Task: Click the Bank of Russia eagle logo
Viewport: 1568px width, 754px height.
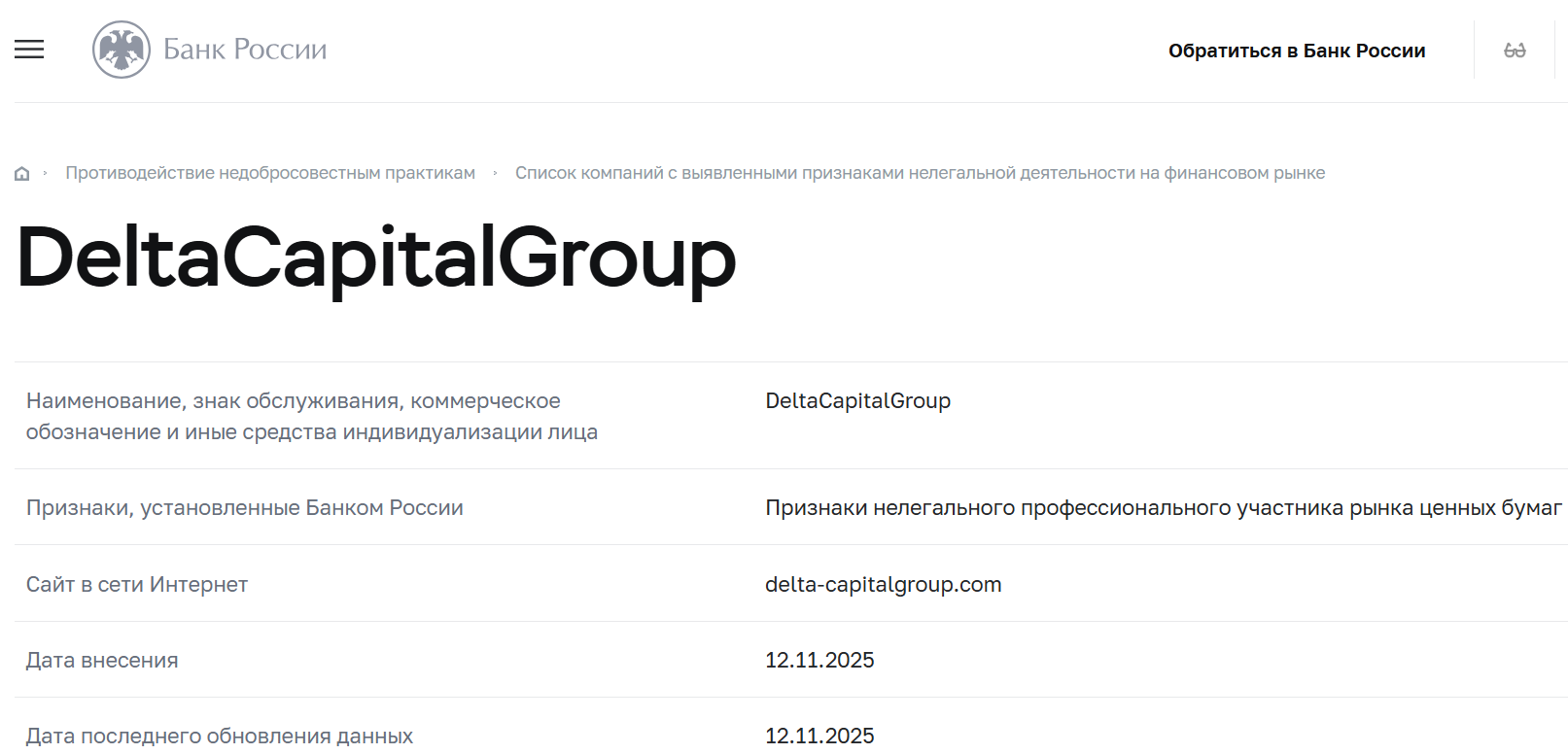Action: (x=122, y=50)
